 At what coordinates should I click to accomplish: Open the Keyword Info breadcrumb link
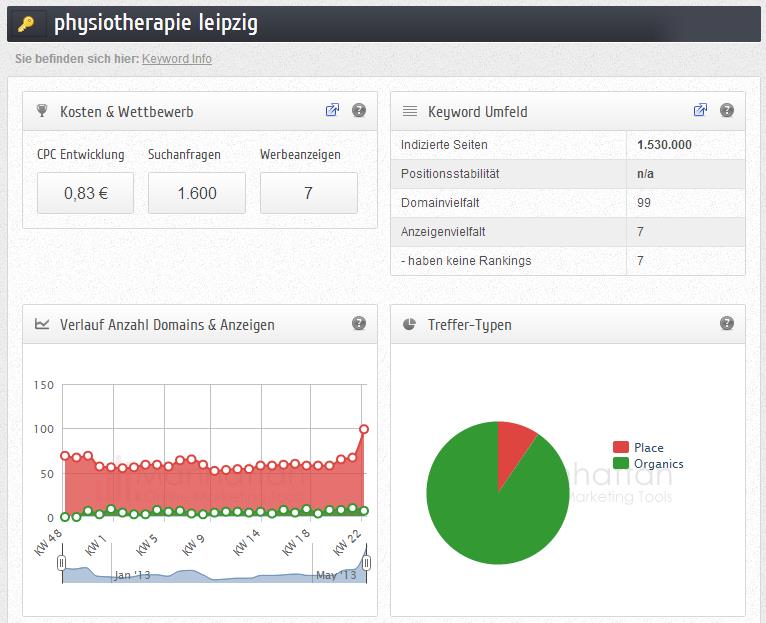click(x=177, y=59)
